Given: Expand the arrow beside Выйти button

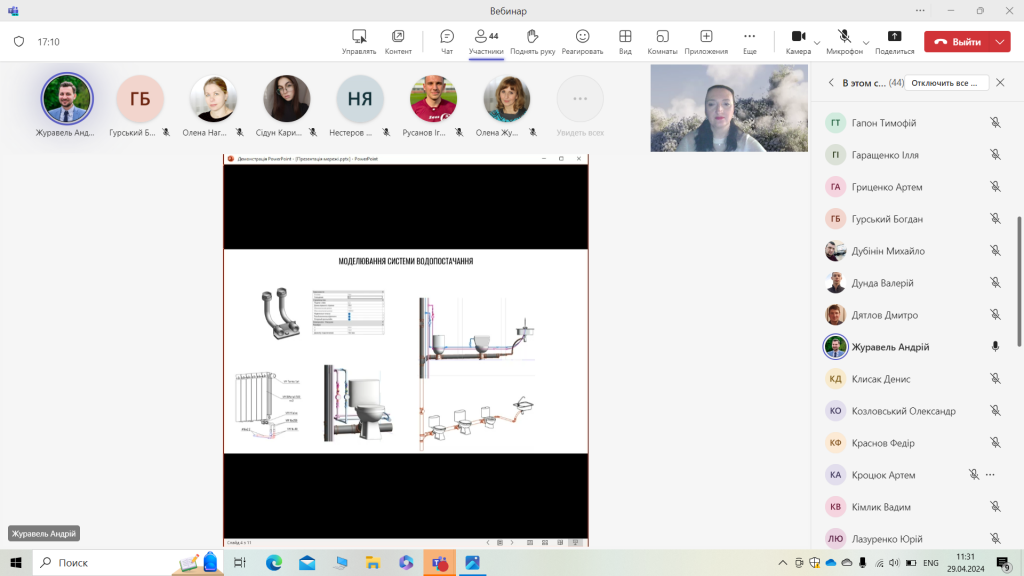Looking at the screenshot, I should click(1001, 42).
